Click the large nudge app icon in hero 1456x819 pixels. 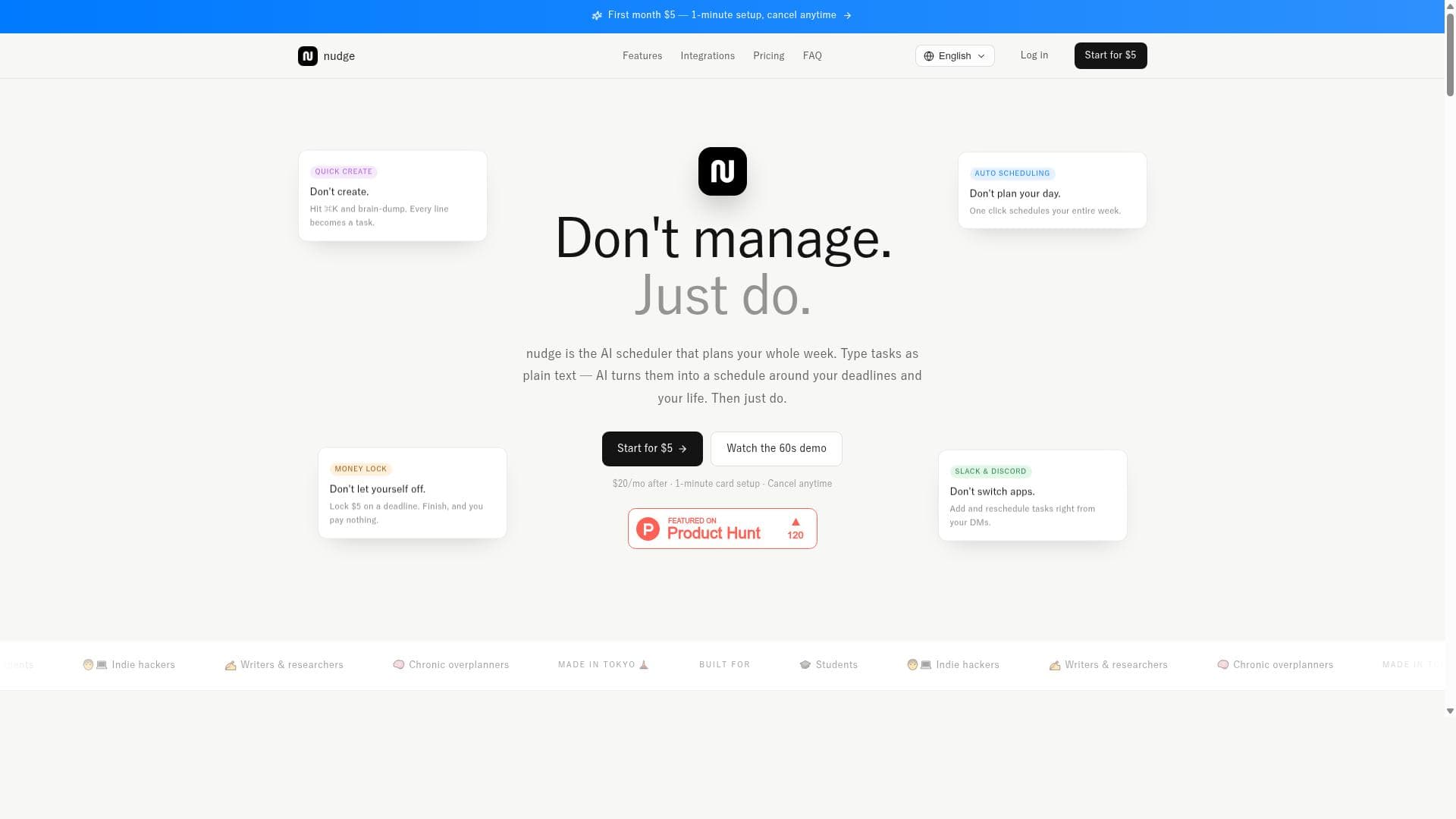click(x=722, y=171)
